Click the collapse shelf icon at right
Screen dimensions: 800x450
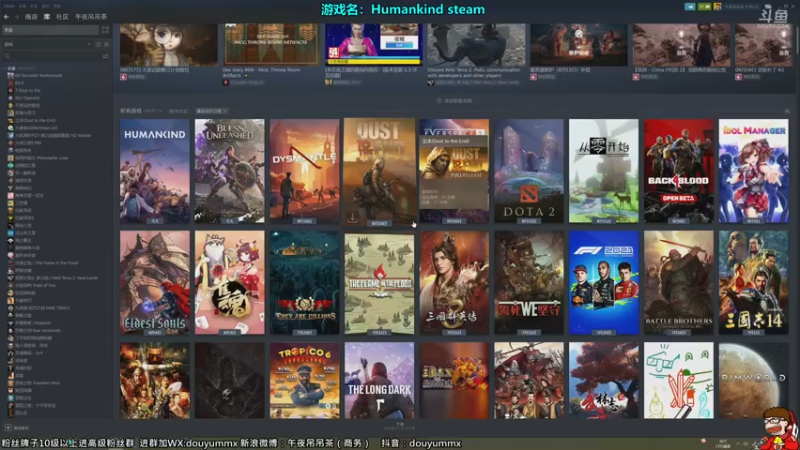click(x=786, y=111)
